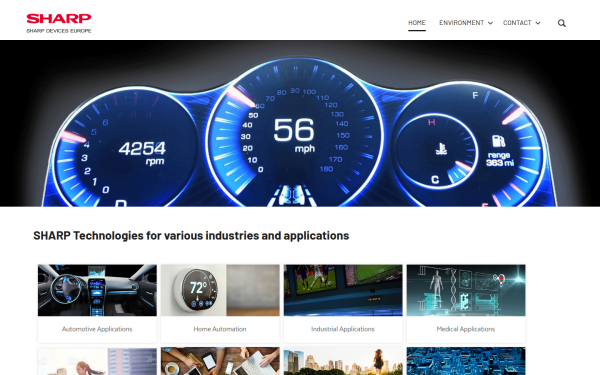The image size is (600, 375).
Task: Click the SHARP logo in the header
Action: (x=59, y=18)
